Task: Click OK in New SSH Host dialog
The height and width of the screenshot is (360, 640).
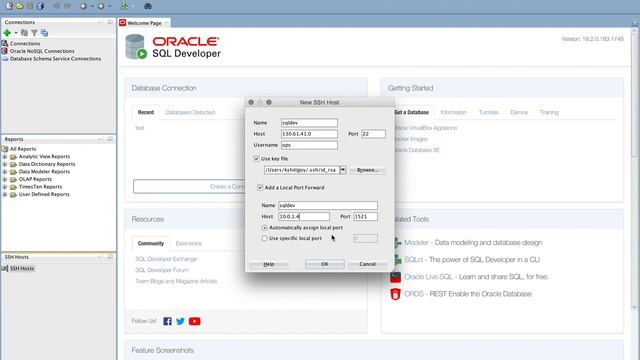Action: coord(324,264)
